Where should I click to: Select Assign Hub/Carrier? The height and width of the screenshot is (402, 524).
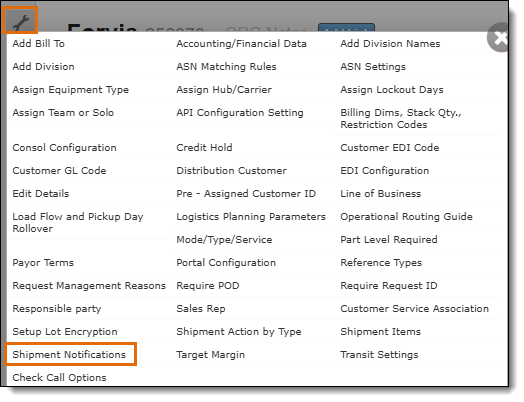pyautogui.click(x=224, y=90)
